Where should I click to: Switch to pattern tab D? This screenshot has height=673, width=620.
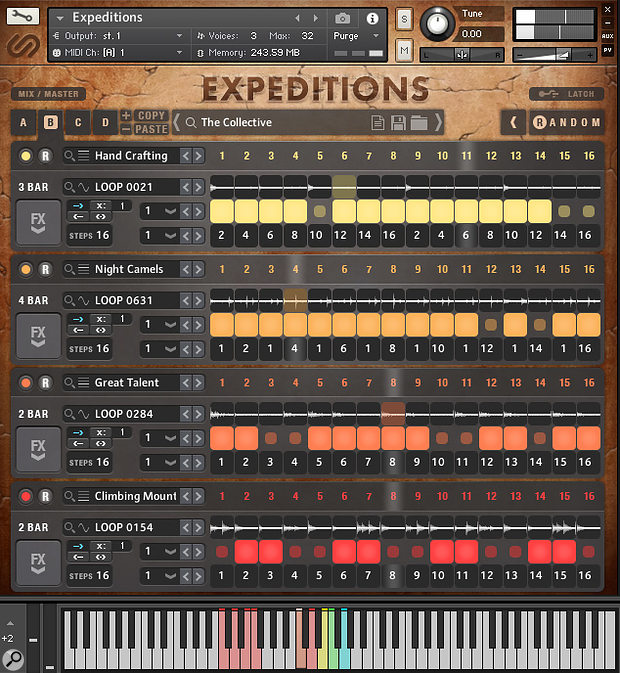106,122
